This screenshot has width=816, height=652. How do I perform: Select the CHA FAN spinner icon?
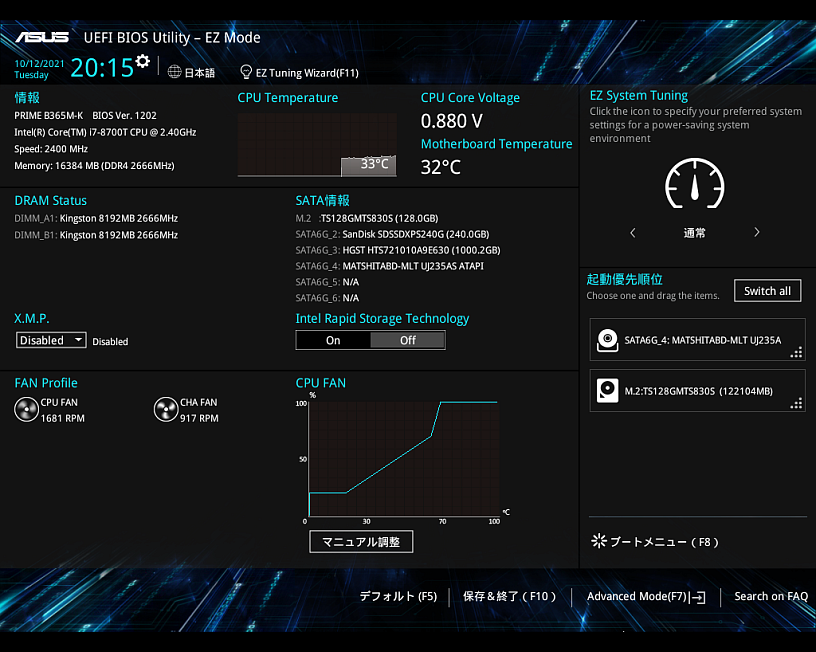coord(166,410)
